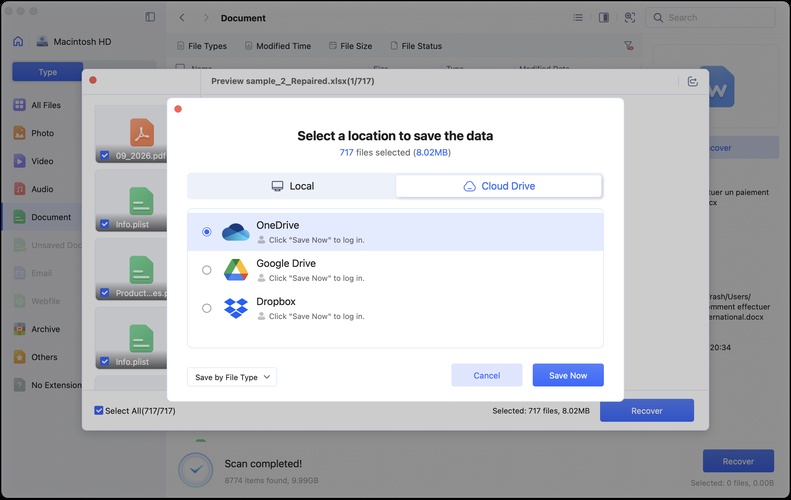
Task: Click the Google Drive triangle logo
Action: [x=236, y=270]
